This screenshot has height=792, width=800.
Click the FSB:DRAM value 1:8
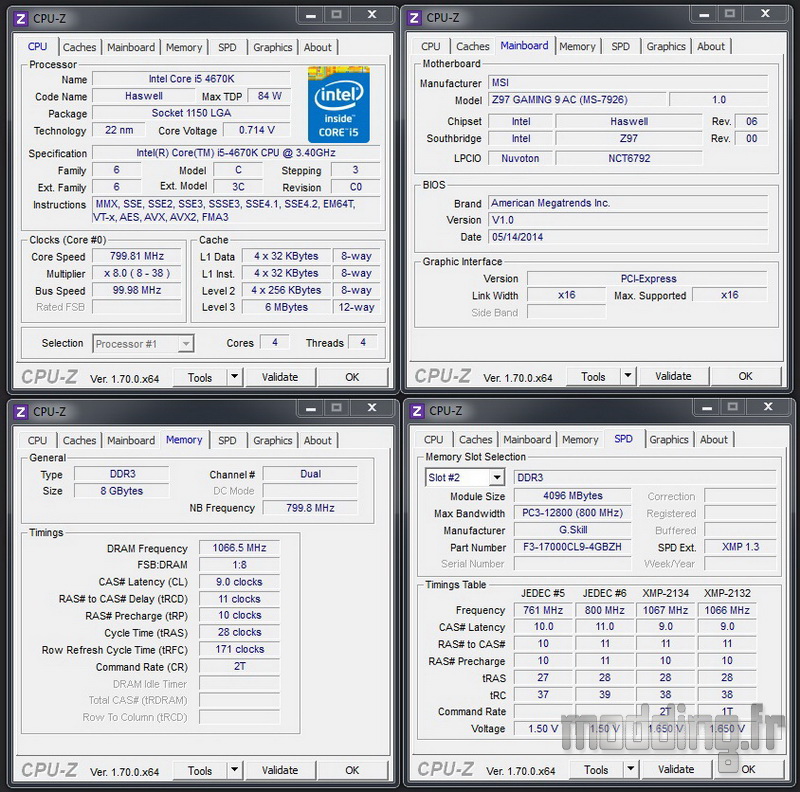pyautogui.click(x=239, y=565)
